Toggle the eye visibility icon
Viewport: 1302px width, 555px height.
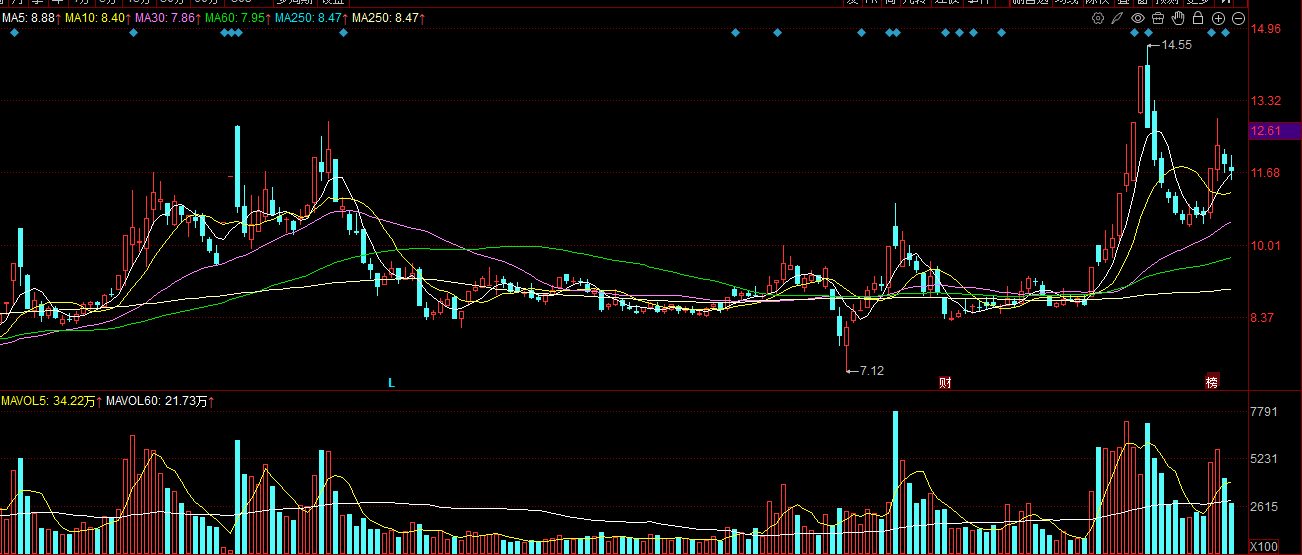pyautogui.click(x=1138, y=18)
